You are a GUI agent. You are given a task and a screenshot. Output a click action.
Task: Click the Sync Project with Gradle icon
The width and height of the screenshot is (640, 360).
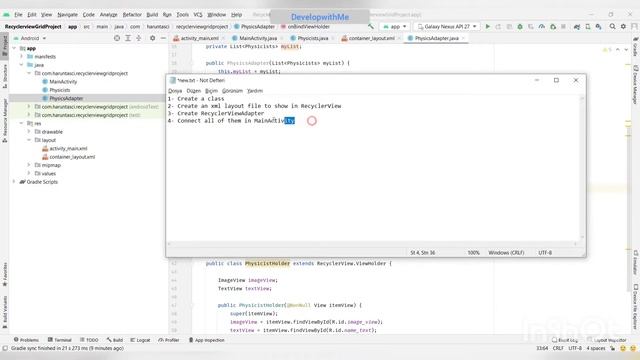tap(577, 27)
